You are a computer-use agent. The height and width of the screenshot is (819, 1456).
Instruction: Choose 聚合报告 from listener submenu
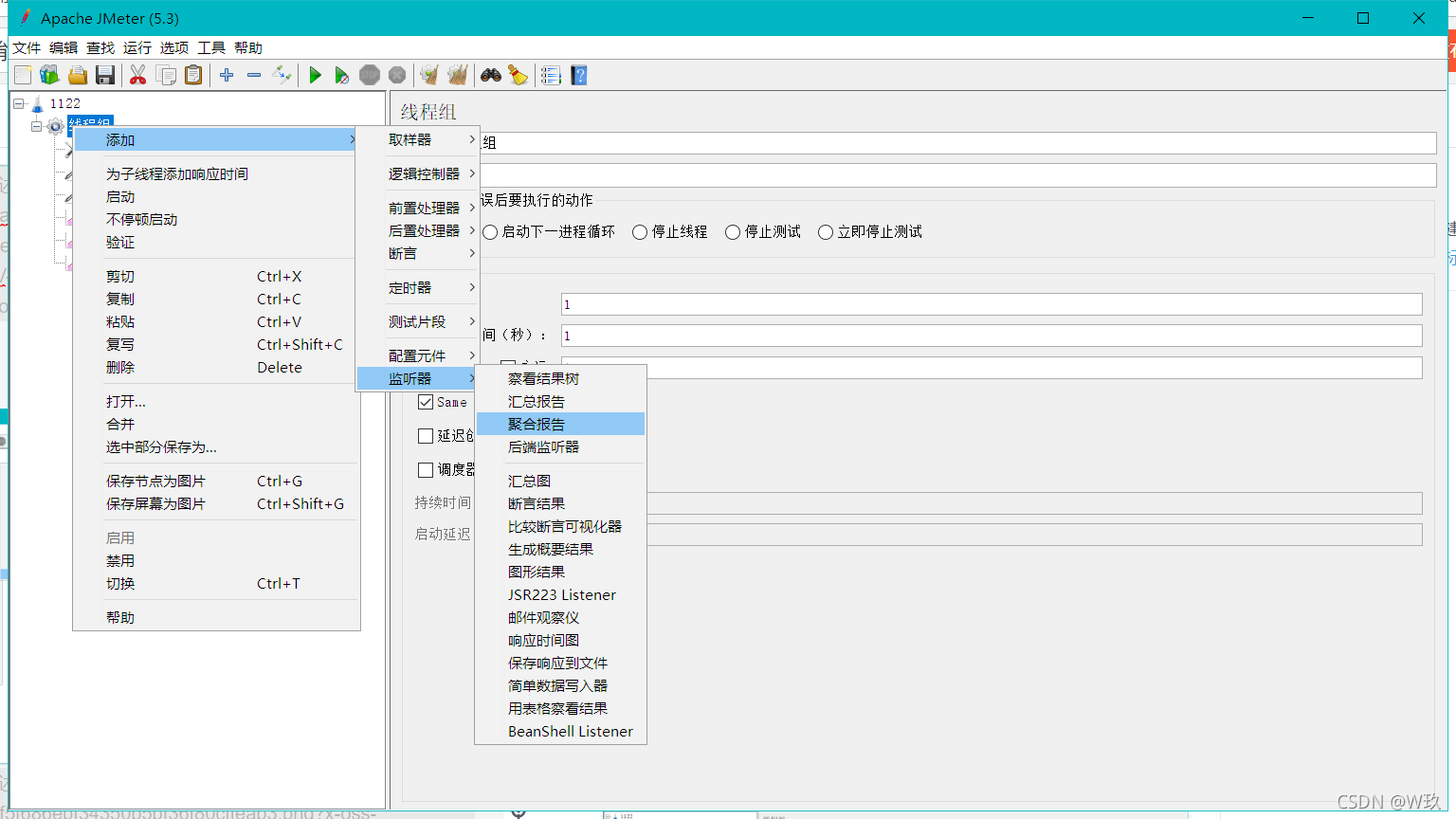560,424
